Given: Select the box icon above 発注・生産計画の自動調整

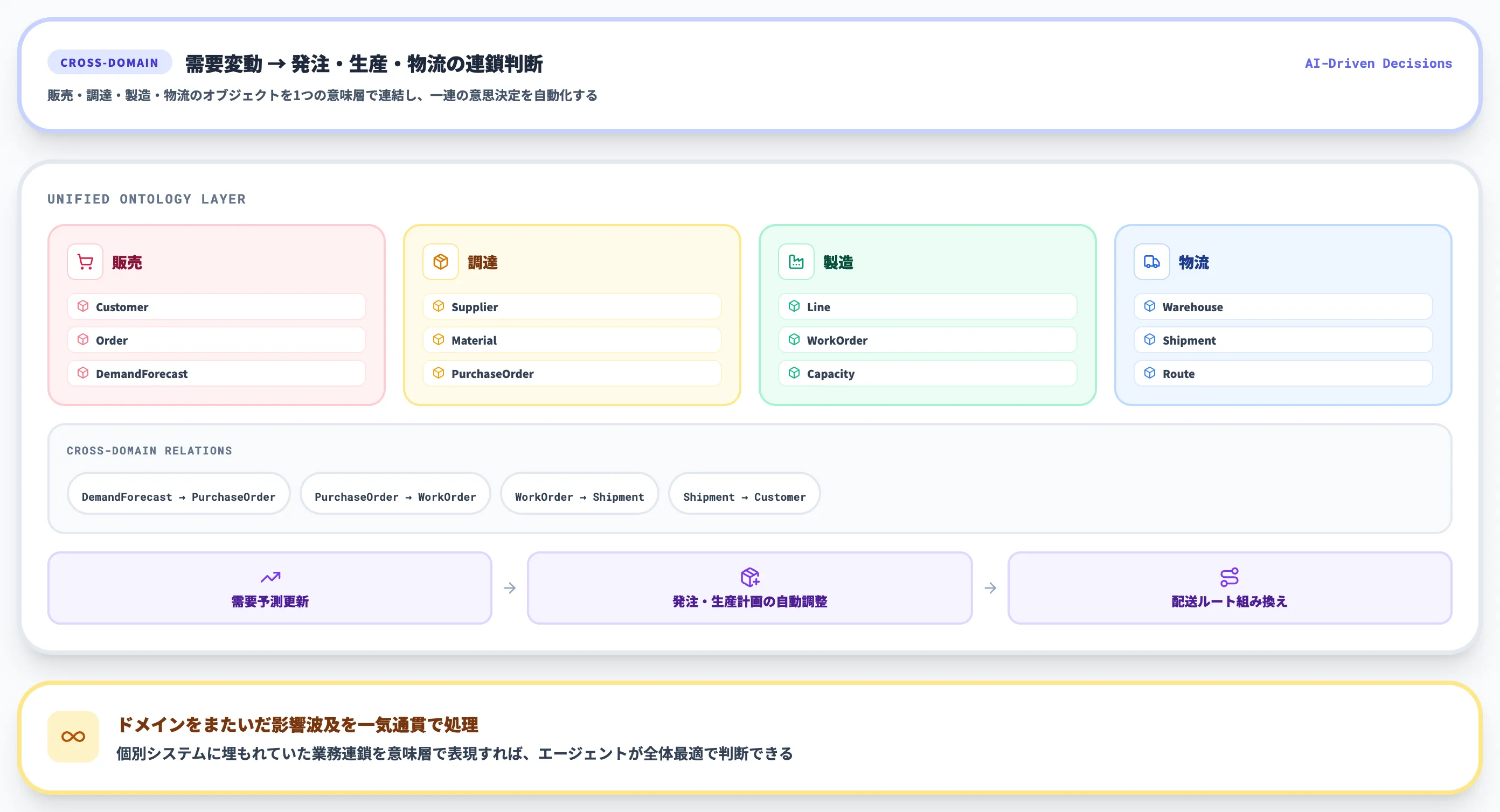Looking at the screenshot, I should pyautogui.click(x=750, y=576).
